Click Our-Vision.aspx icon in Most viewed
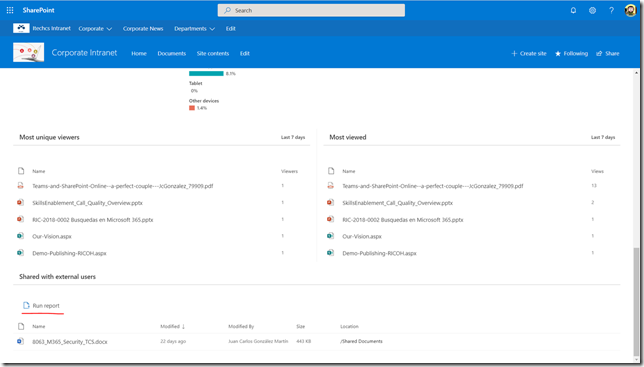This screenshot has height=367, width=644. coord(330,236)
